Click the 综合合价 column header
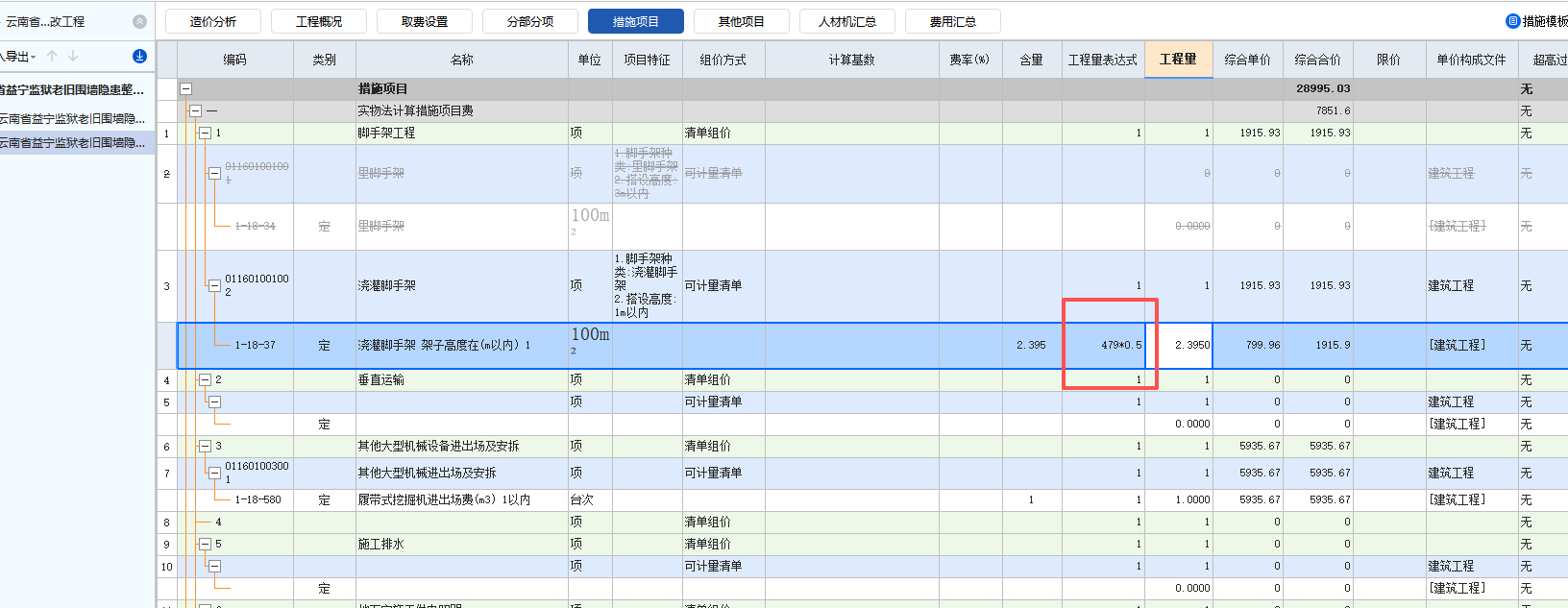The image size is (1568, 608). (x=1318, y=60)
